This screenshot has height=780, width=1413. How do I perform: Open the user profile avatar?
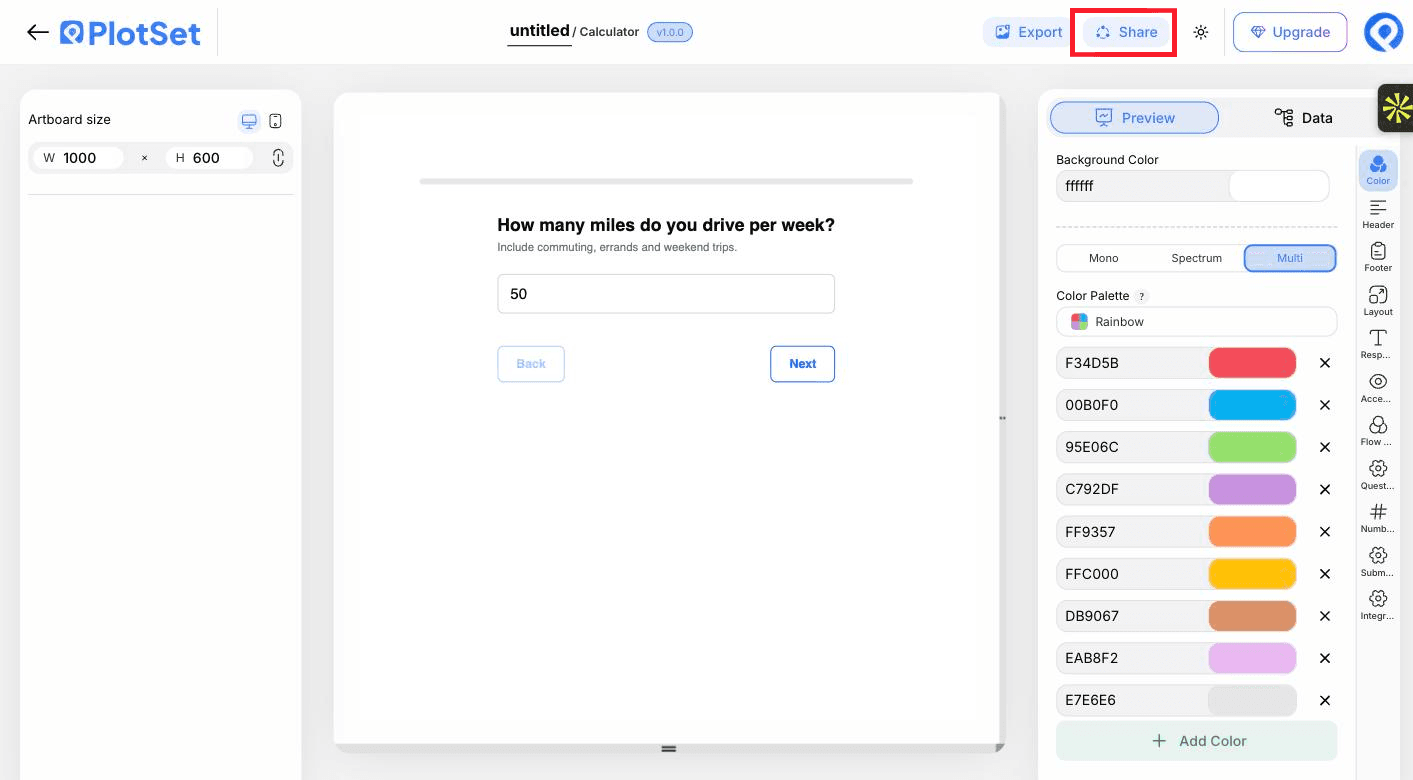(x=1384, y=32)
